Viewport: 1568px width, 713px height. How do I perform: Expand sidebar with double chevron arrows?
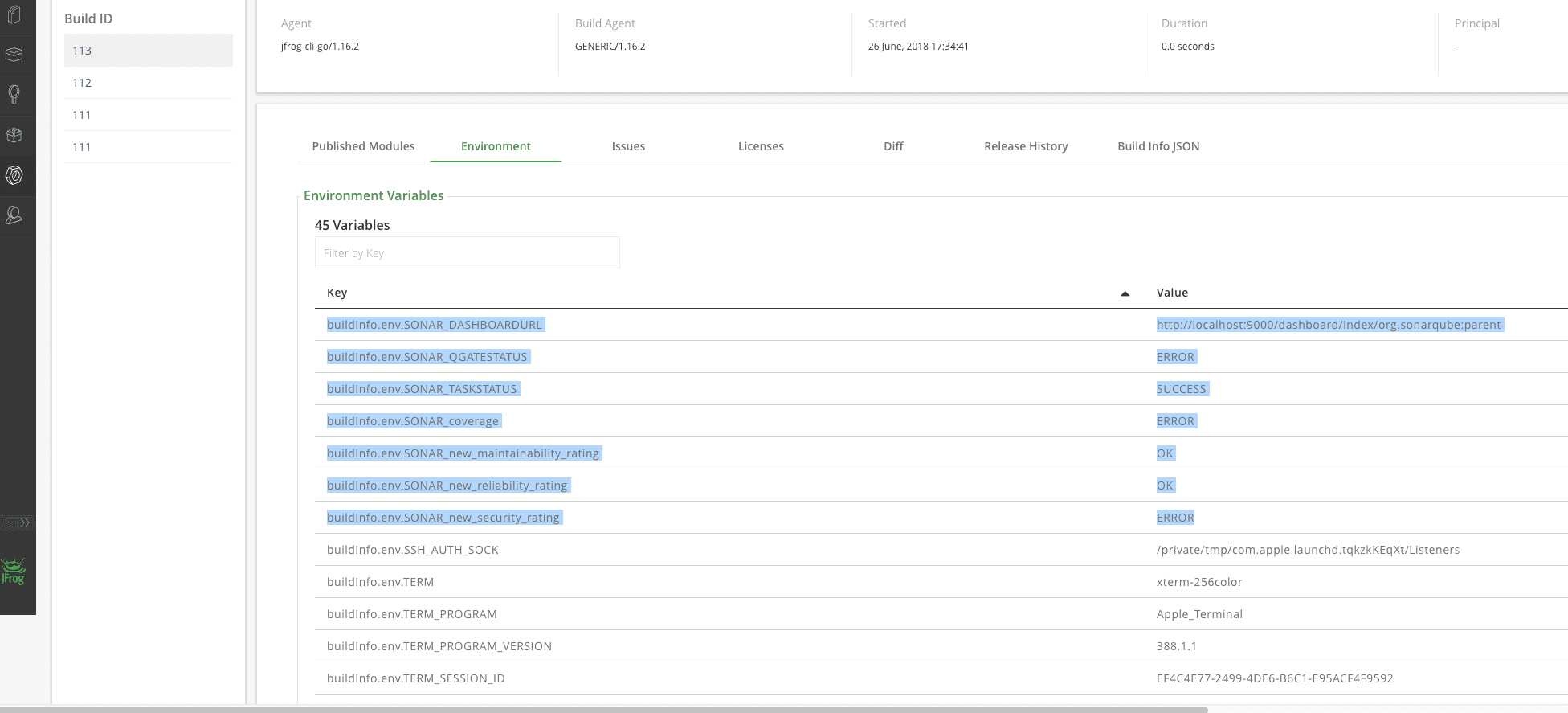coord(24,522)
